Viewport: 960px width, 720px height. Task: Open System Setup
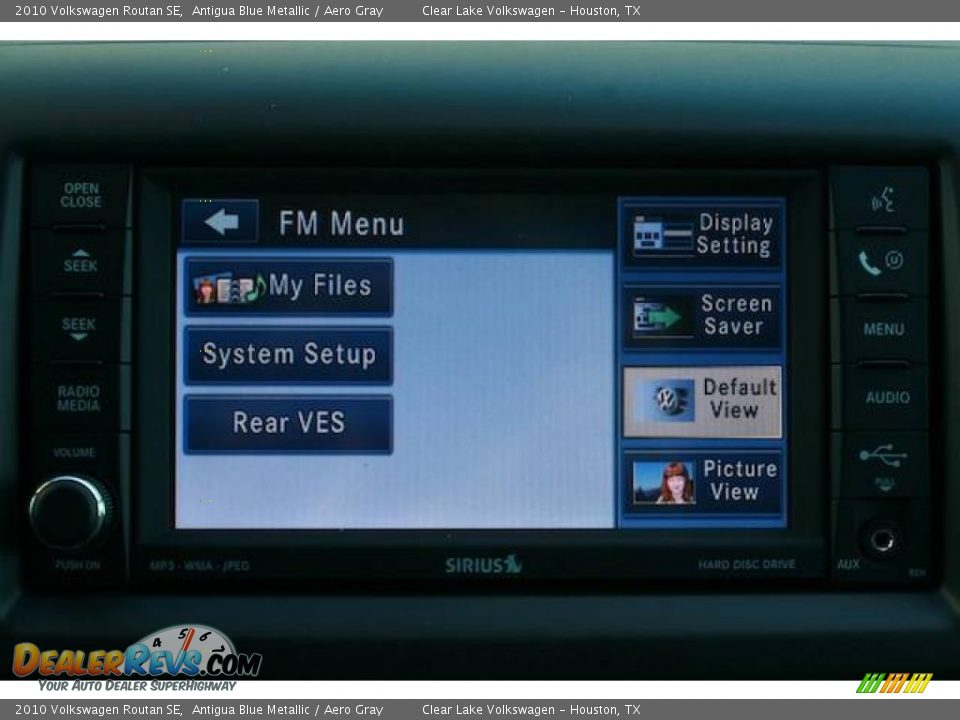288,355
